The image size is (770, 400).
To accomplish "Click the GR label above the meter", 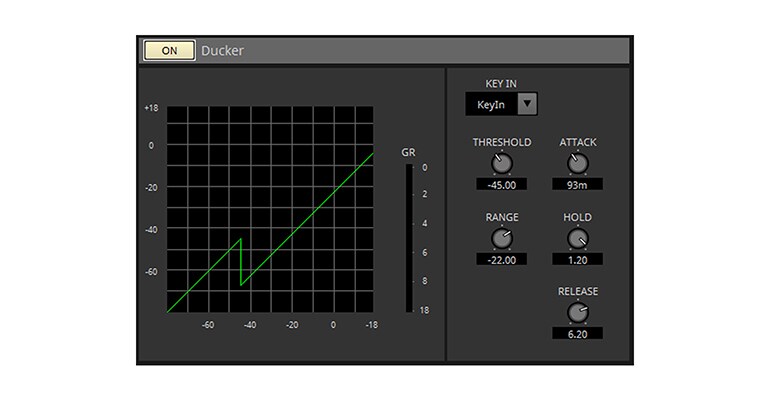I will coord(408,153).
